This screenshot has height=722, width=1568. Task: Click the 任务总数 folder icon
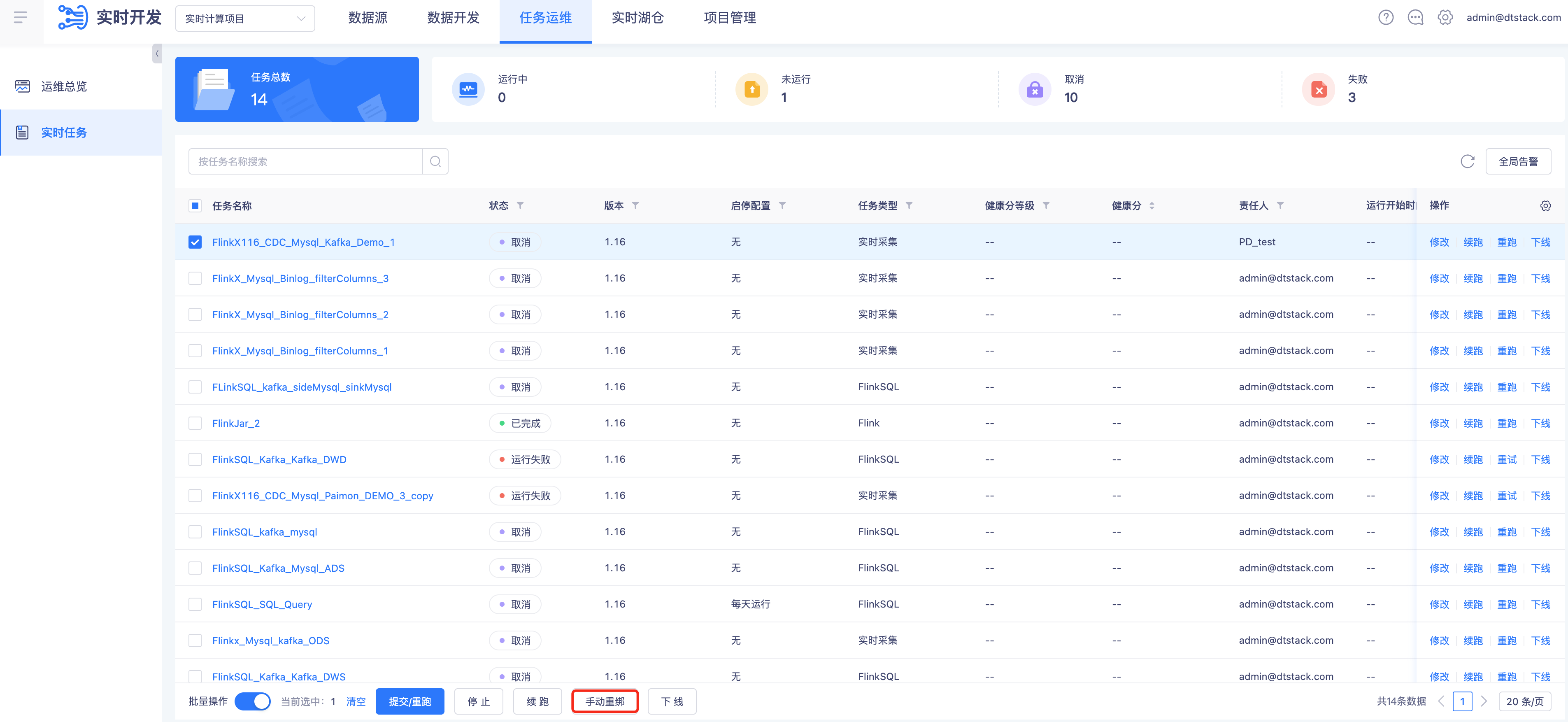coord(214,89)
